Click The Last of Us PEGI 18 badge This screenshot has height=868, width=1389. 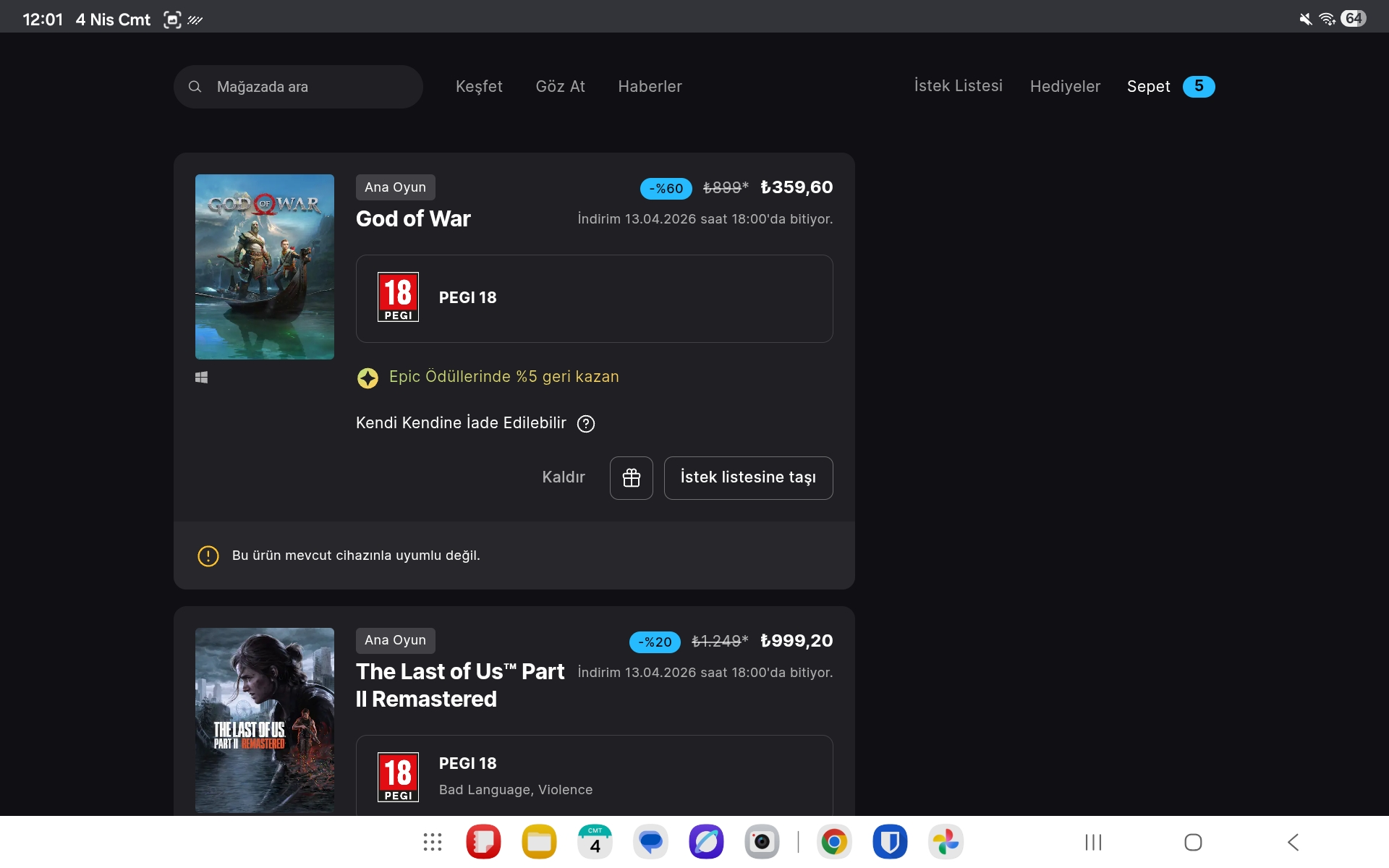398,778
